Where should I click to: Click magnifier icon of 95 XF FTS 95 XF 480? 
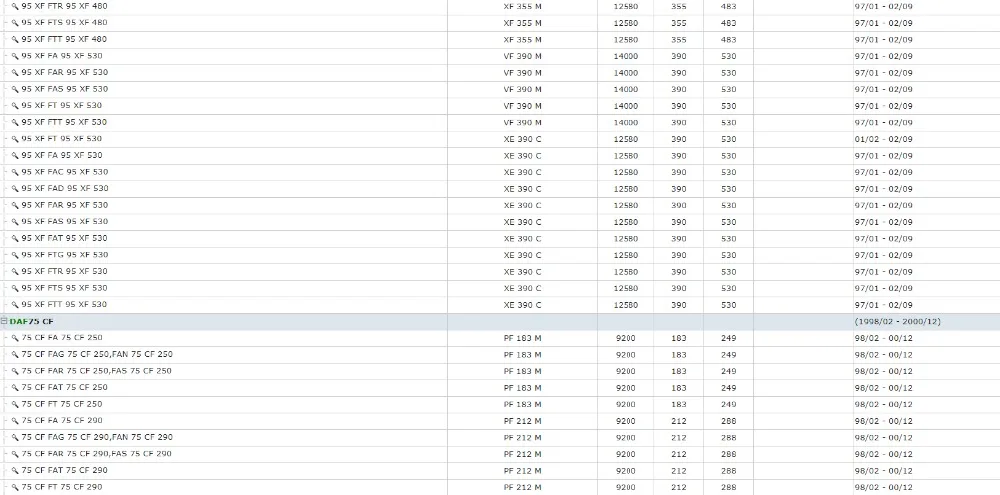tap(15, 22)
